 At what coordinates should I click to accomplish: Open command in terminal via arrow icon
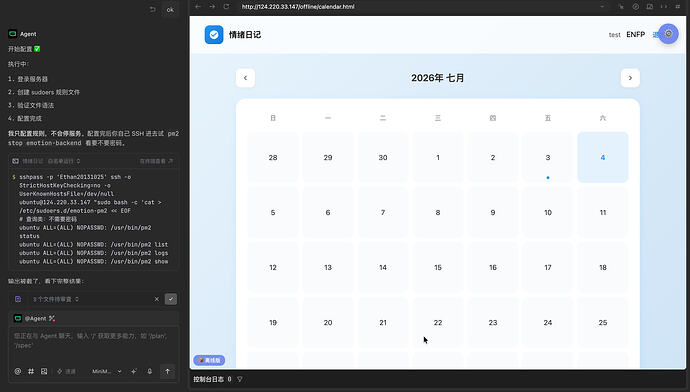171,161
